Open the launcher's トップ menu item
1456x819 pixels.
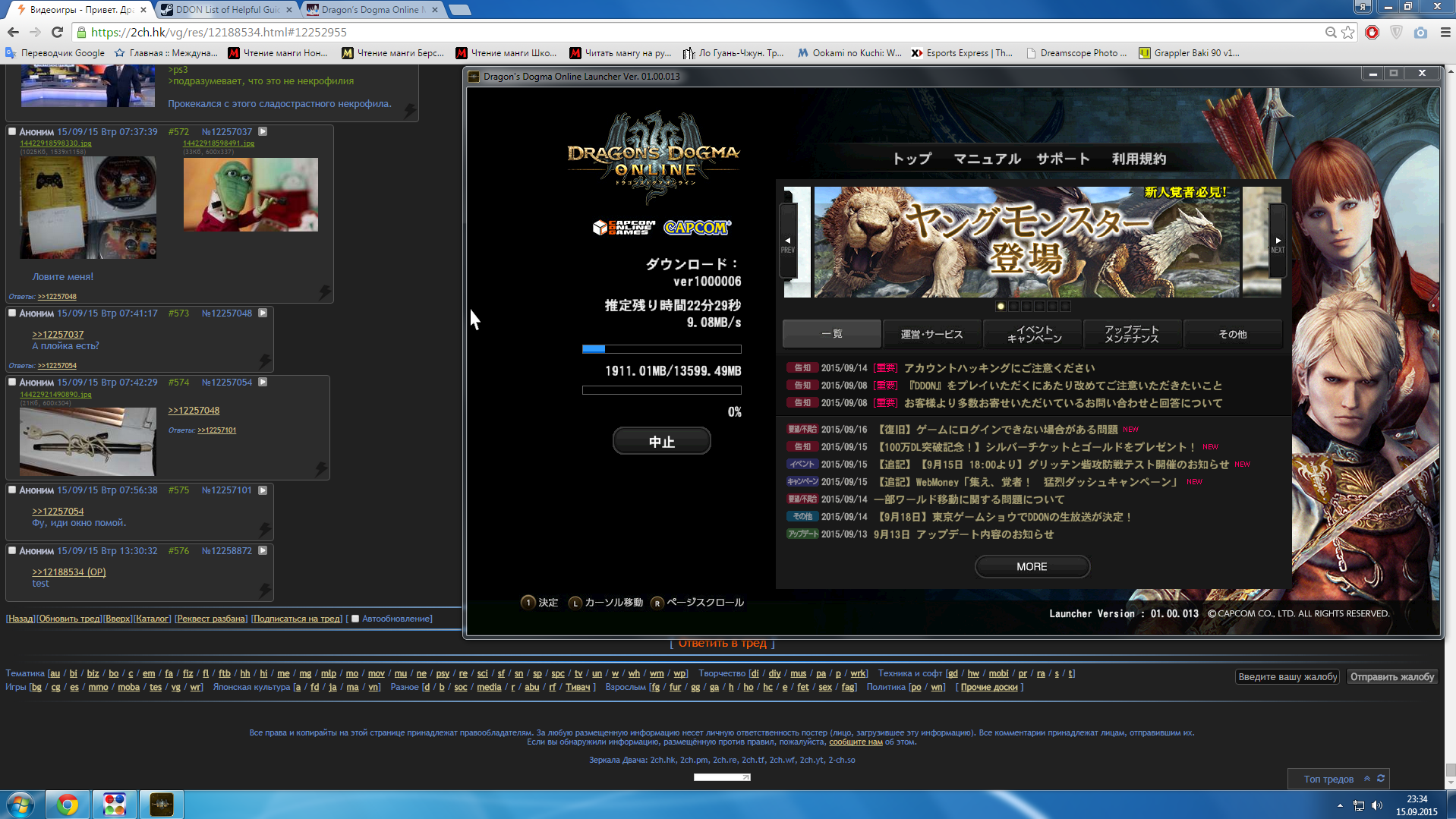(912, 159)
